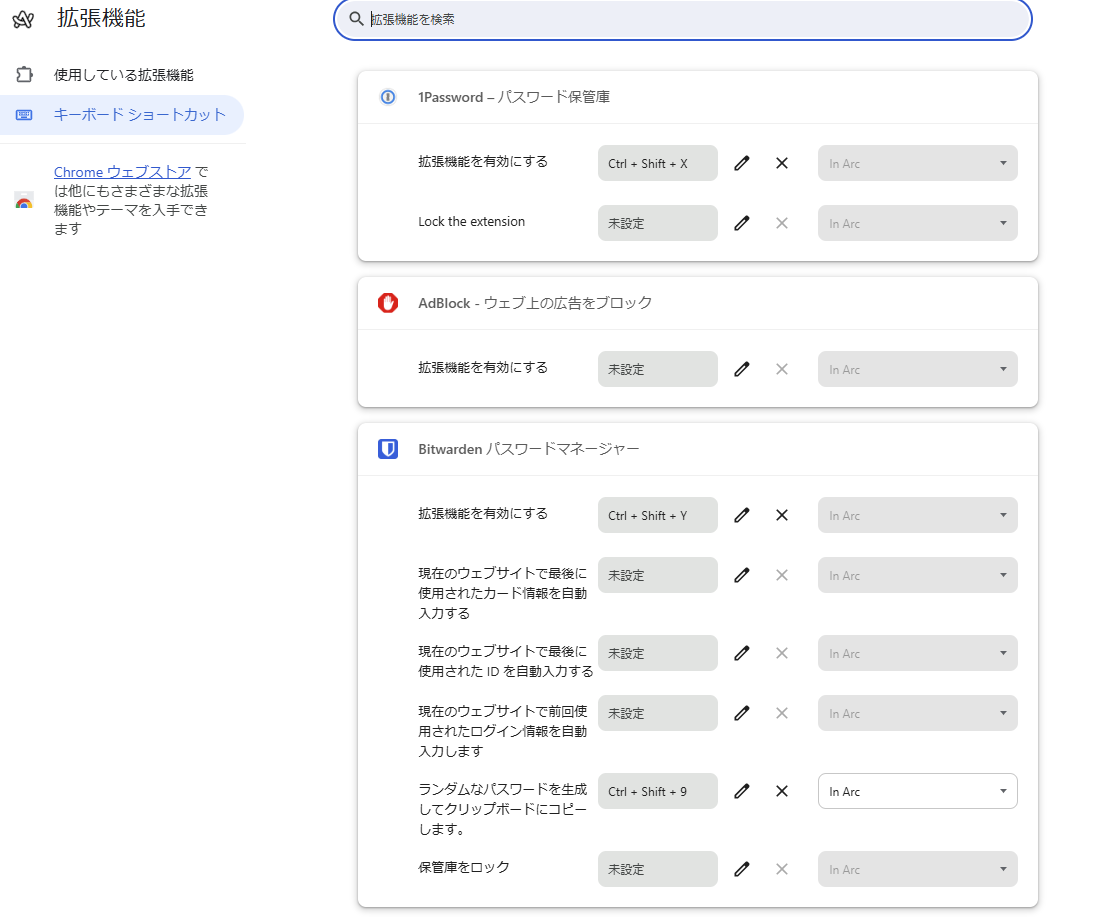
Task: Click the X beside Lock the extension
Action: point(782,223)
